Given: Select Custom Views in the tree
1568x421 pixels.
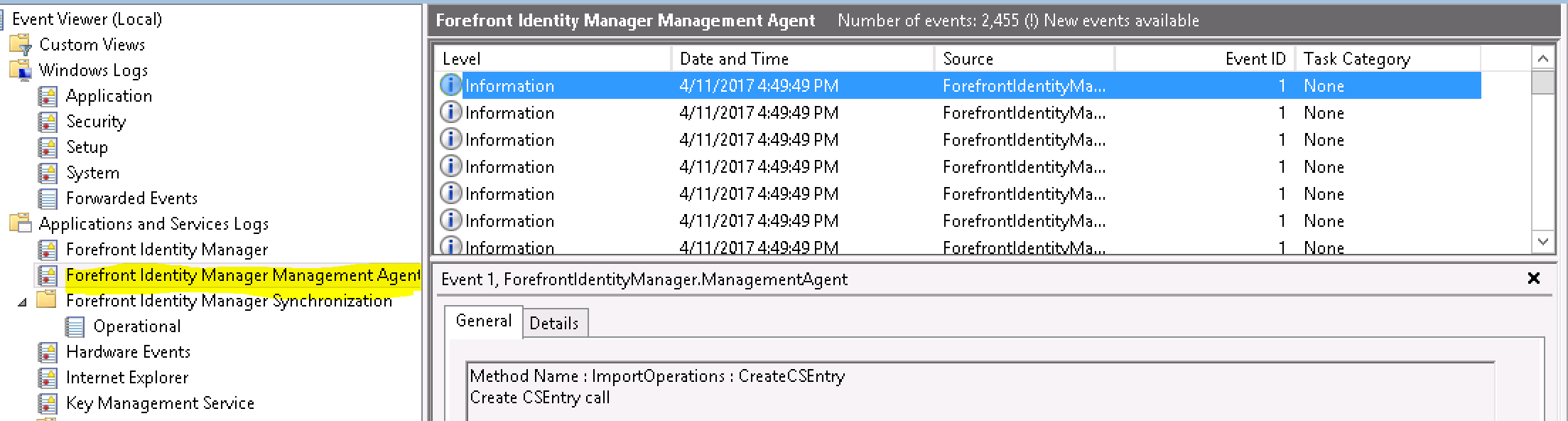Looking at the screenshot, I should click(x=92, y=45).
